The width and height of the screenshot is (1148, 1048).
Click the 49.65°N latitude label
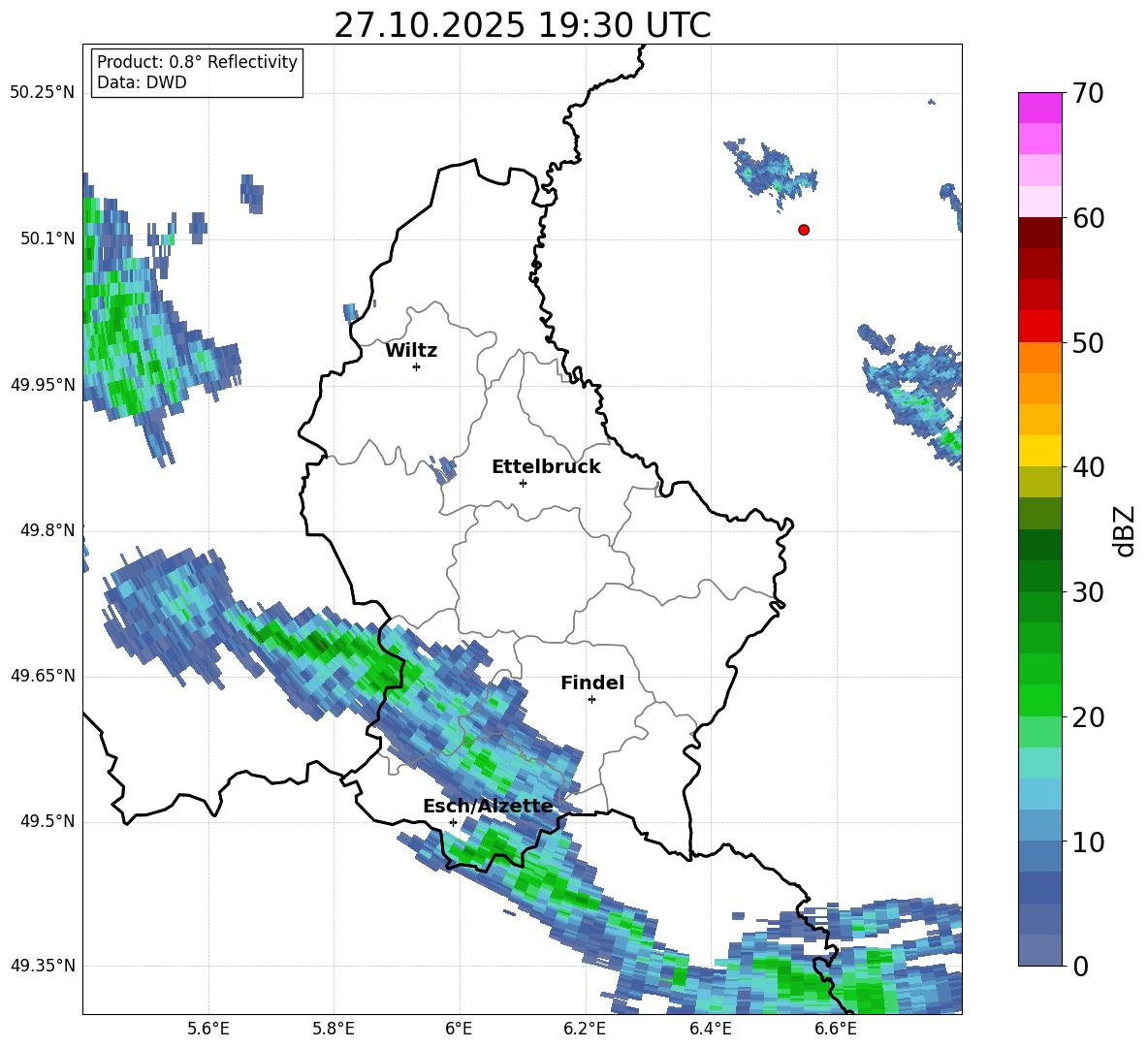[43, 675]
